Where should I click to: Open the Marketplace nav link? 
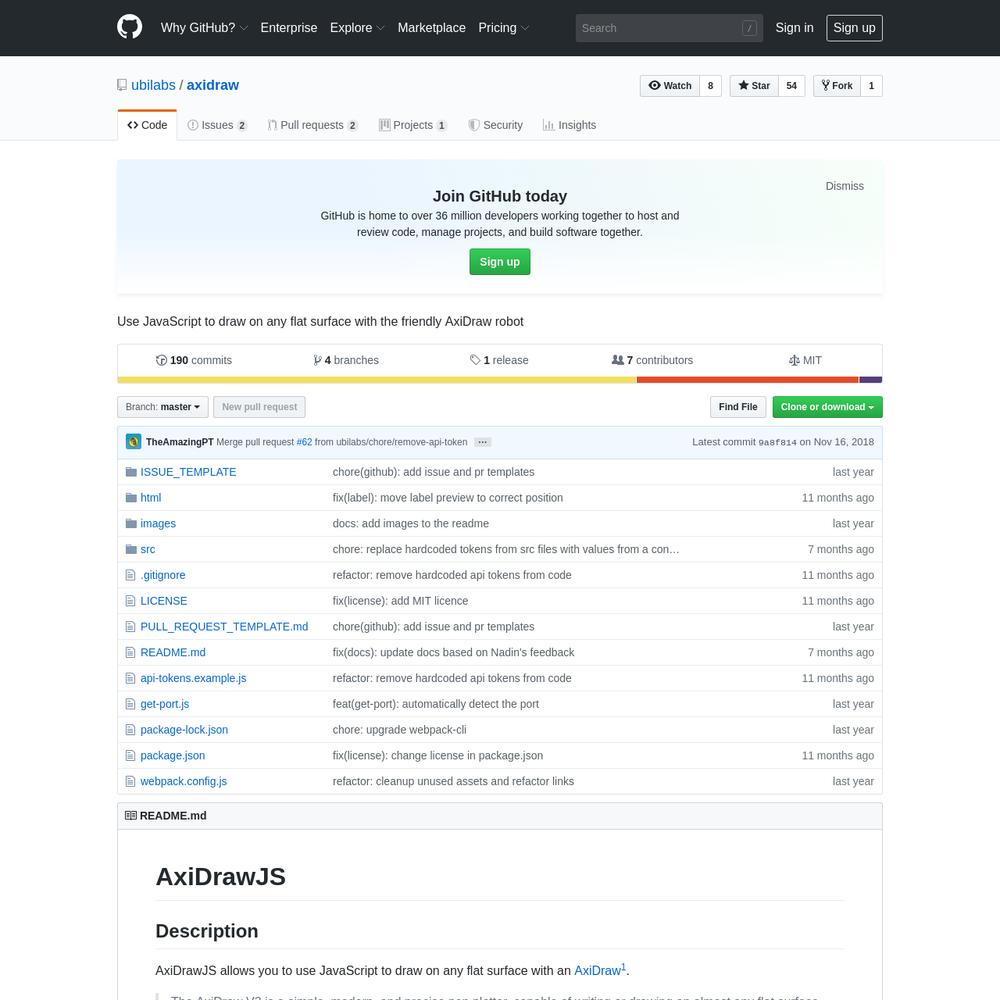(x=432, y=28)
